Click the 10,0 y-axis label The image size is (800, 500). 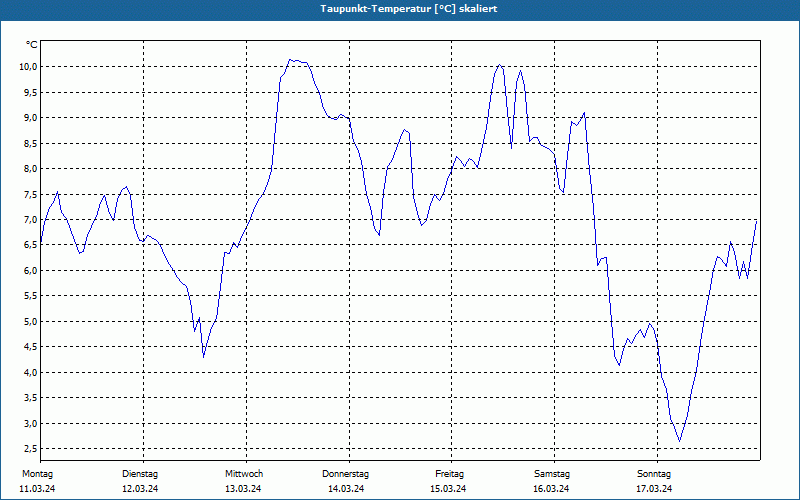pyautogui.click(x=29, y=67)
